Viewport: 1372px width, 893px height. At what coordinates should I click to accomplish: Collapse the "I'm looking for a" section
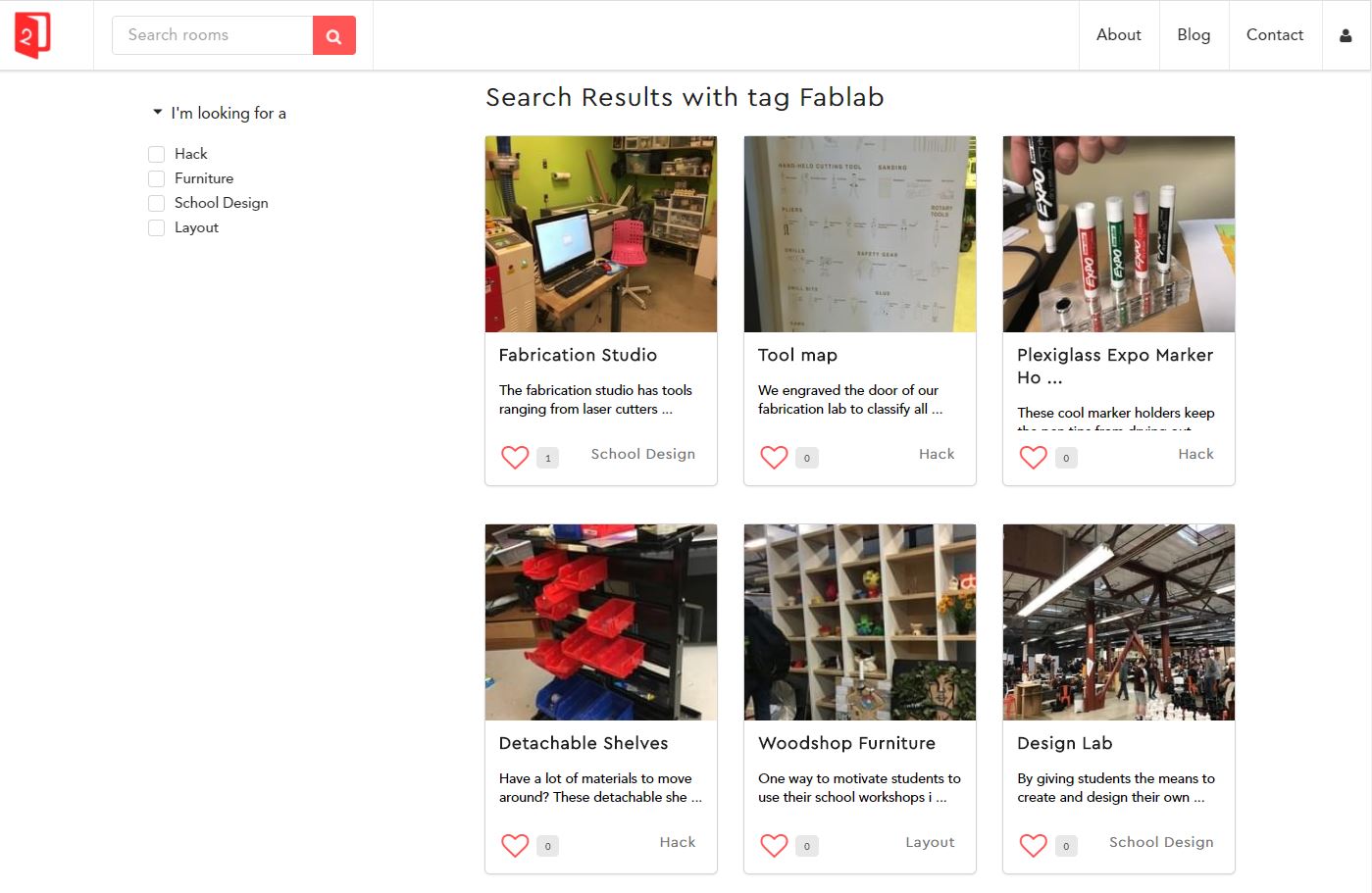(220, 113)
